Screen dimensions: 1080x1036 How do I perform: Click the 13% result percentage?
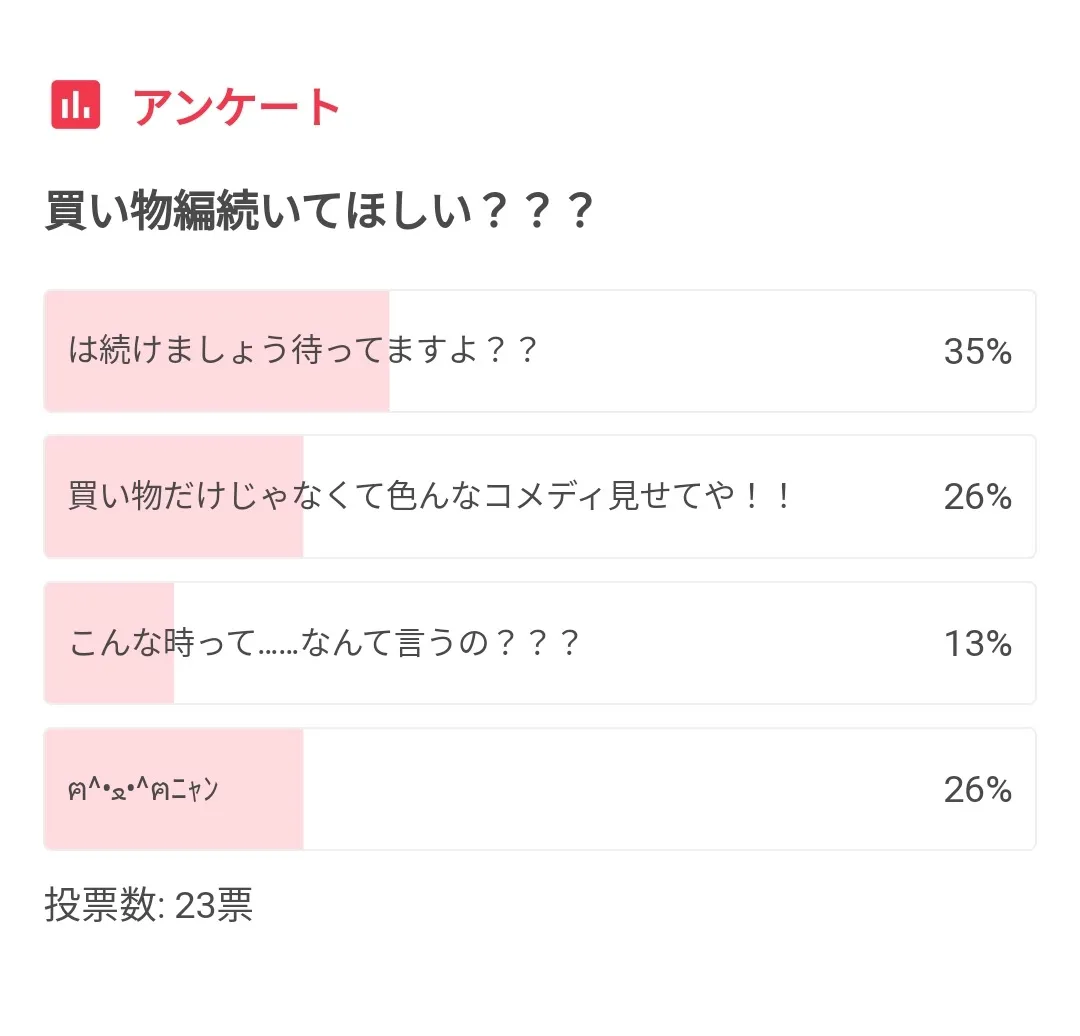click(x=977, y=644)
